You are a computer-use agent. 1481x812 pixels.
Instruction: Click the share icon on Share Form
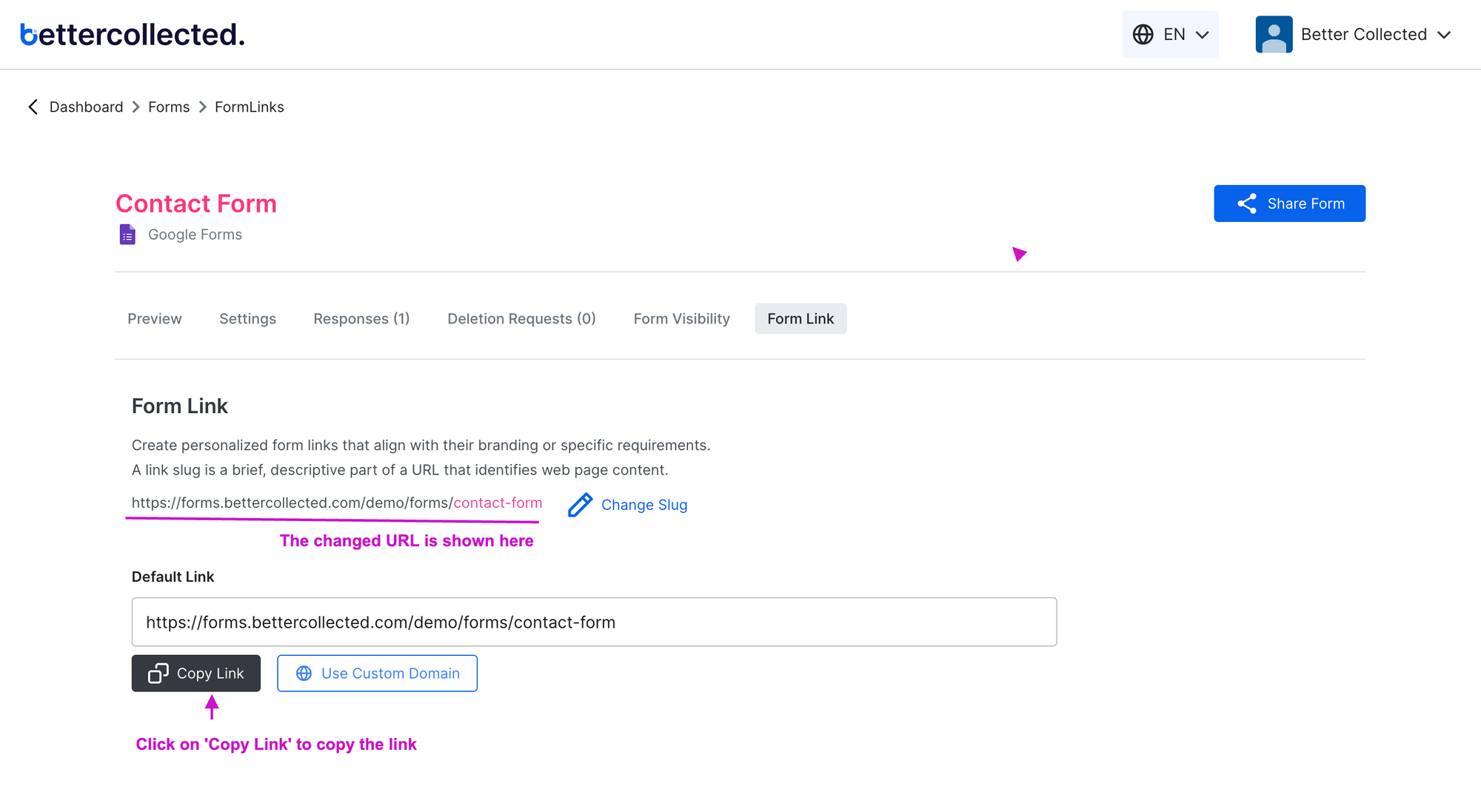coord(1246,204)
